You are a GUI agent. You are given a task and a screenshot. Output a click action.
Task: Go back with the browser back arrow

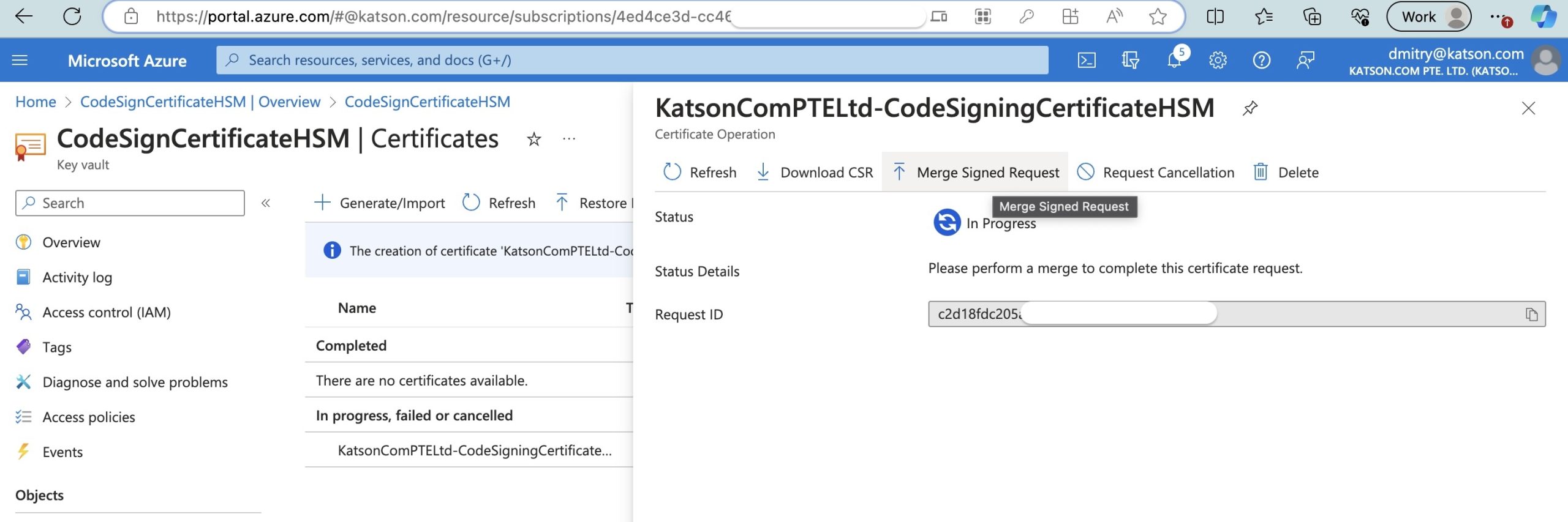(24, 17)
